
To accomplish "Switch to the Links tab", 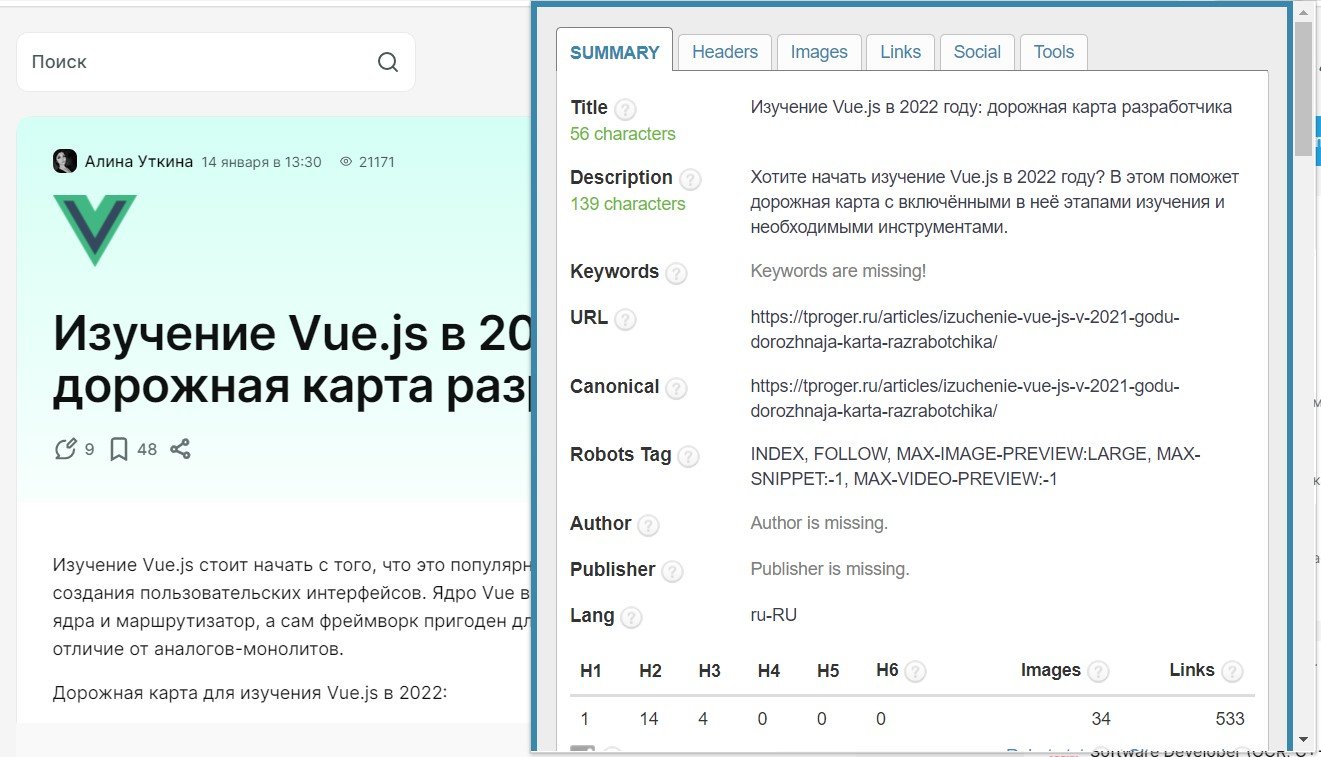I will pyautogui.click(x=901, y=52).
